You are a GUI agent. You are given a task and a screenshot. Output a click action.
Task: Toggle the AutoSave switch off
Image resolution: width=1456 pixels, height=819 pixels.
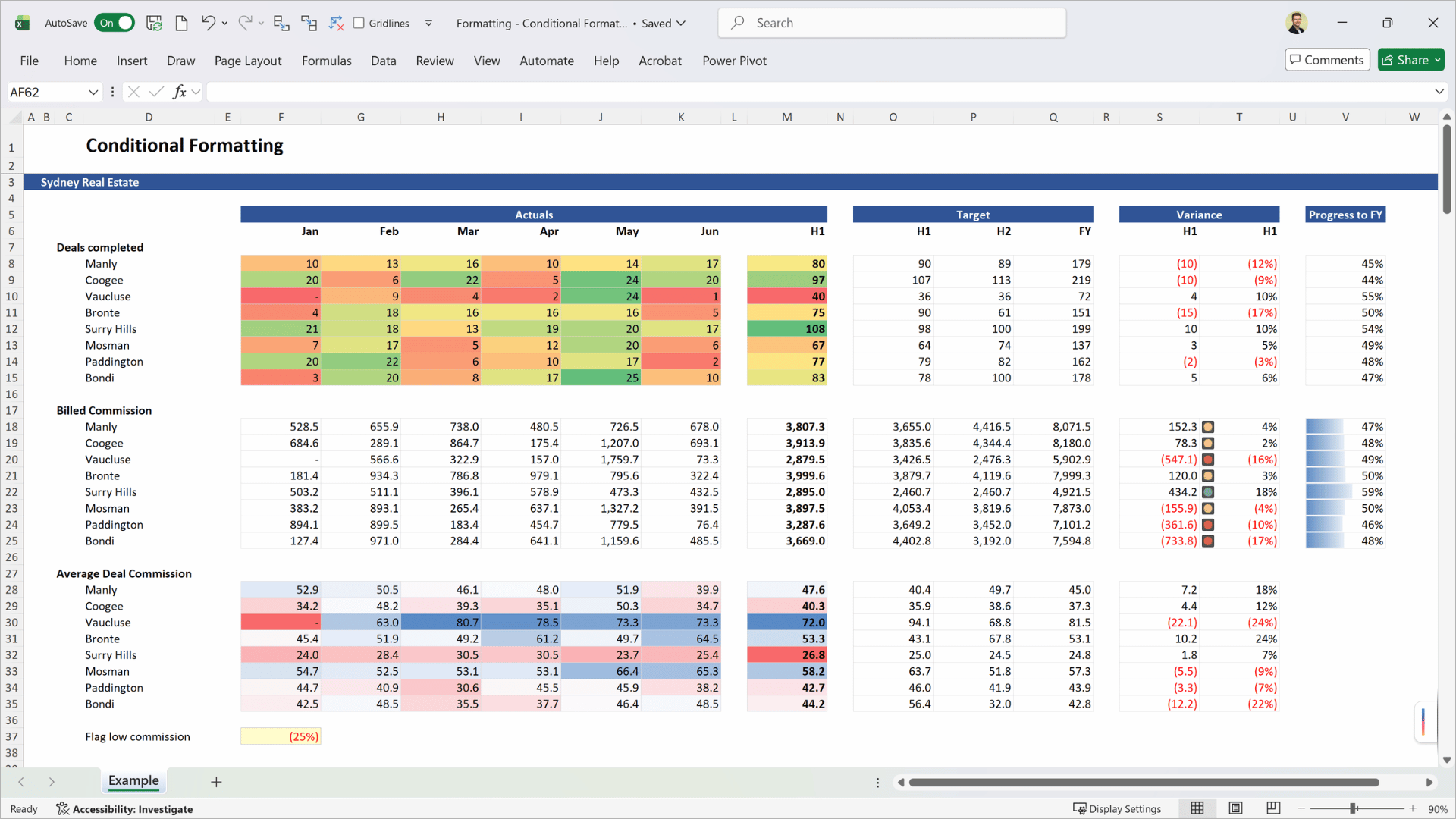coord(115,23)
